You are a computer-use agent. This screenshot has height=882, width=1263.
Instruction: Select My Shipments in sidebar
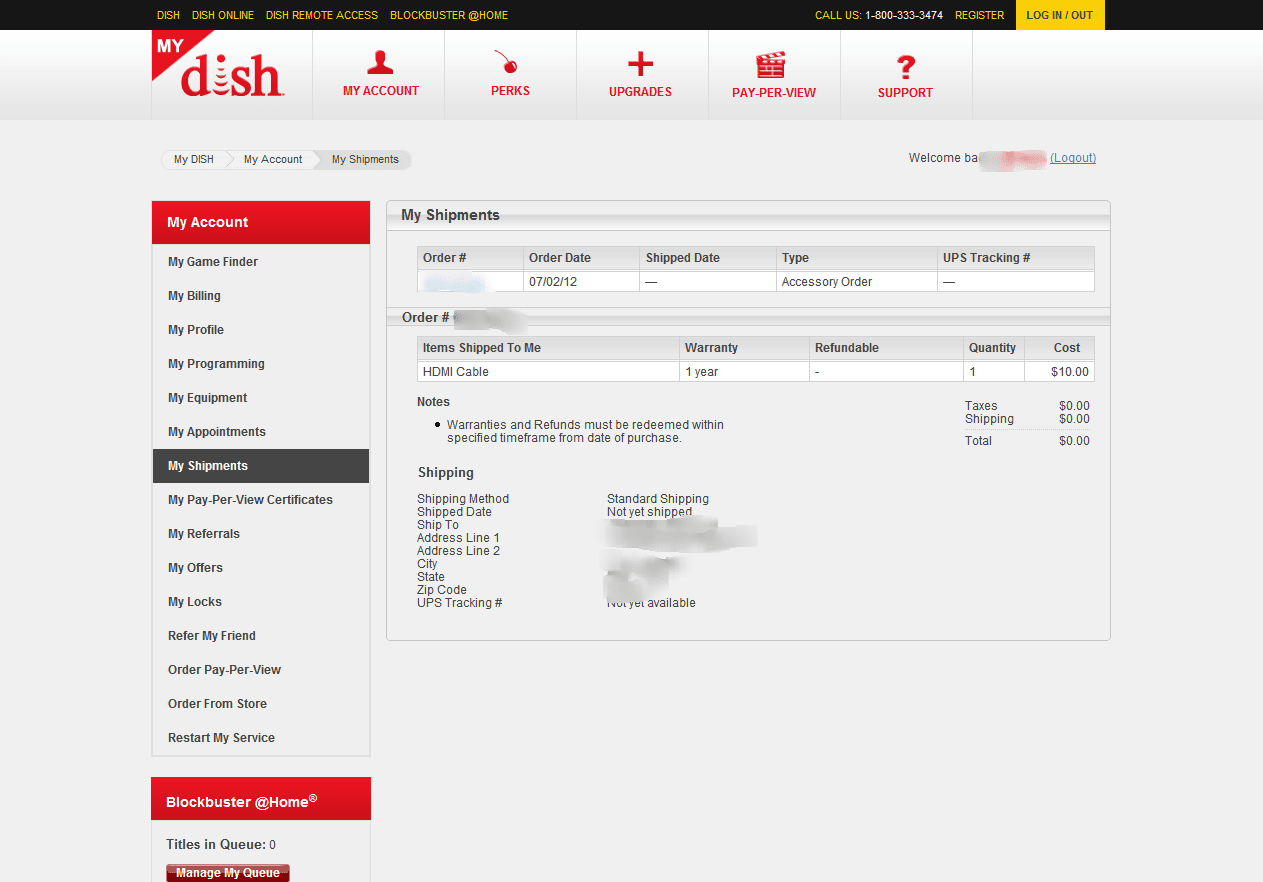click(261, 466)
